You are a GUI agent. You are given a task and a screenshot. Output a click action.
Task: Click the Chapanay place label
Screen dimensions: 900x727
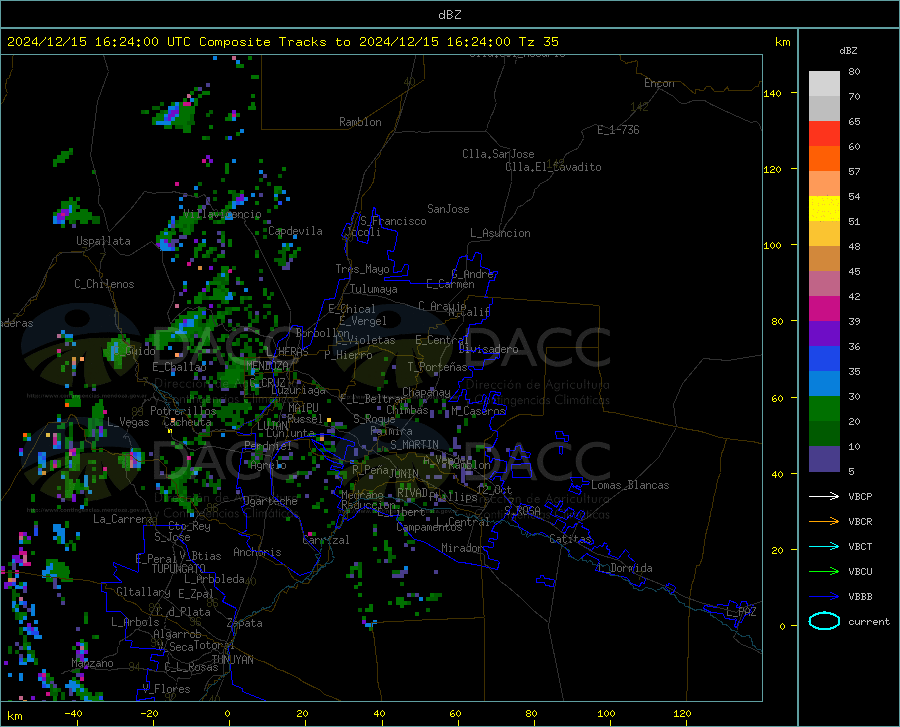pos(426,392)
